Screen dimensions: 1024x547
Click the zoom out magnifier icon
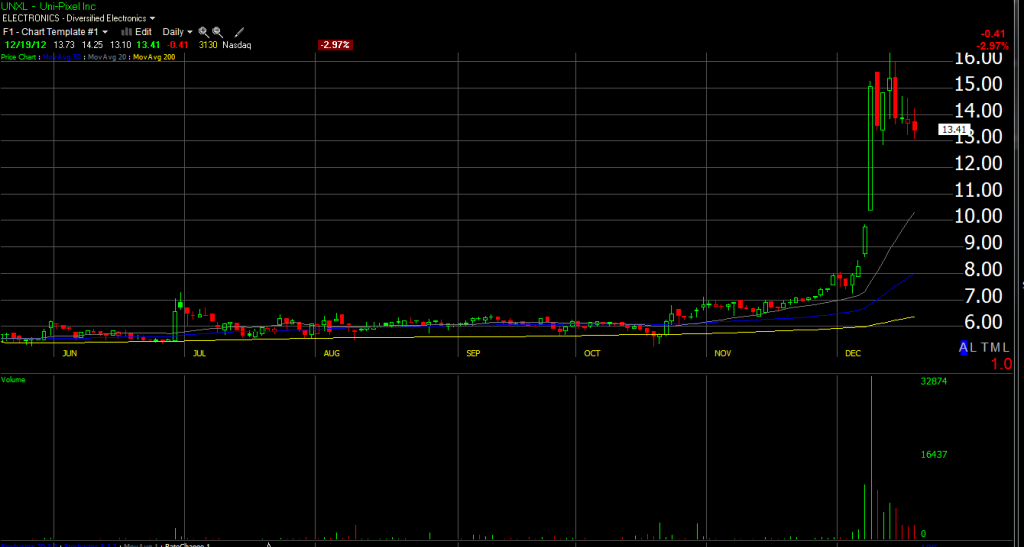point(217,32)
